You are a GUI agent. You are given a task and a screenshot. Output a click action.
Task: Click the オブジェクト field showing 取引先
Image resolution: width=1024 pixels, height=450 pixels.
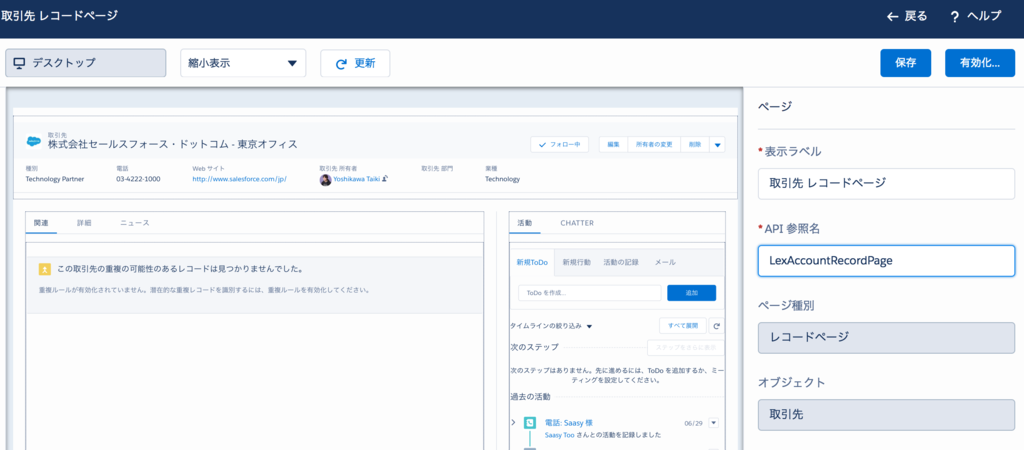coord(886,414)
